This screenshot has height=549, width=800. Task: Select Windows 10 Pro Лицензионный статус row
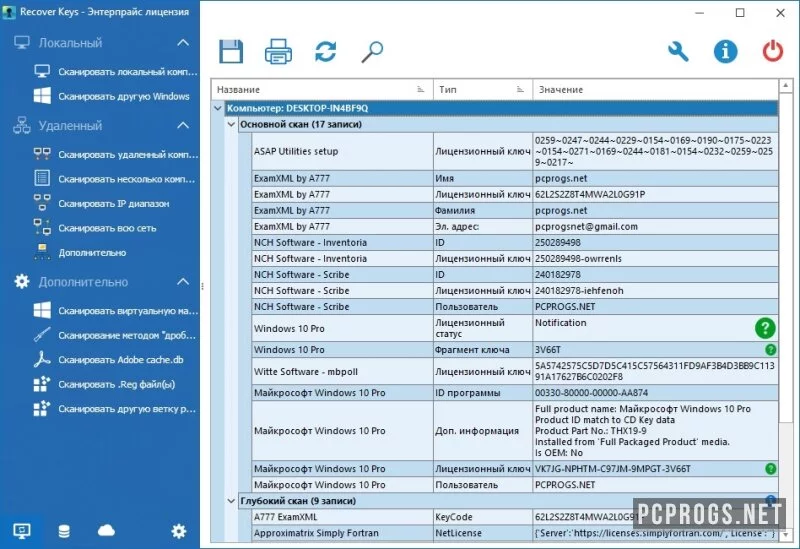(515, 328)
